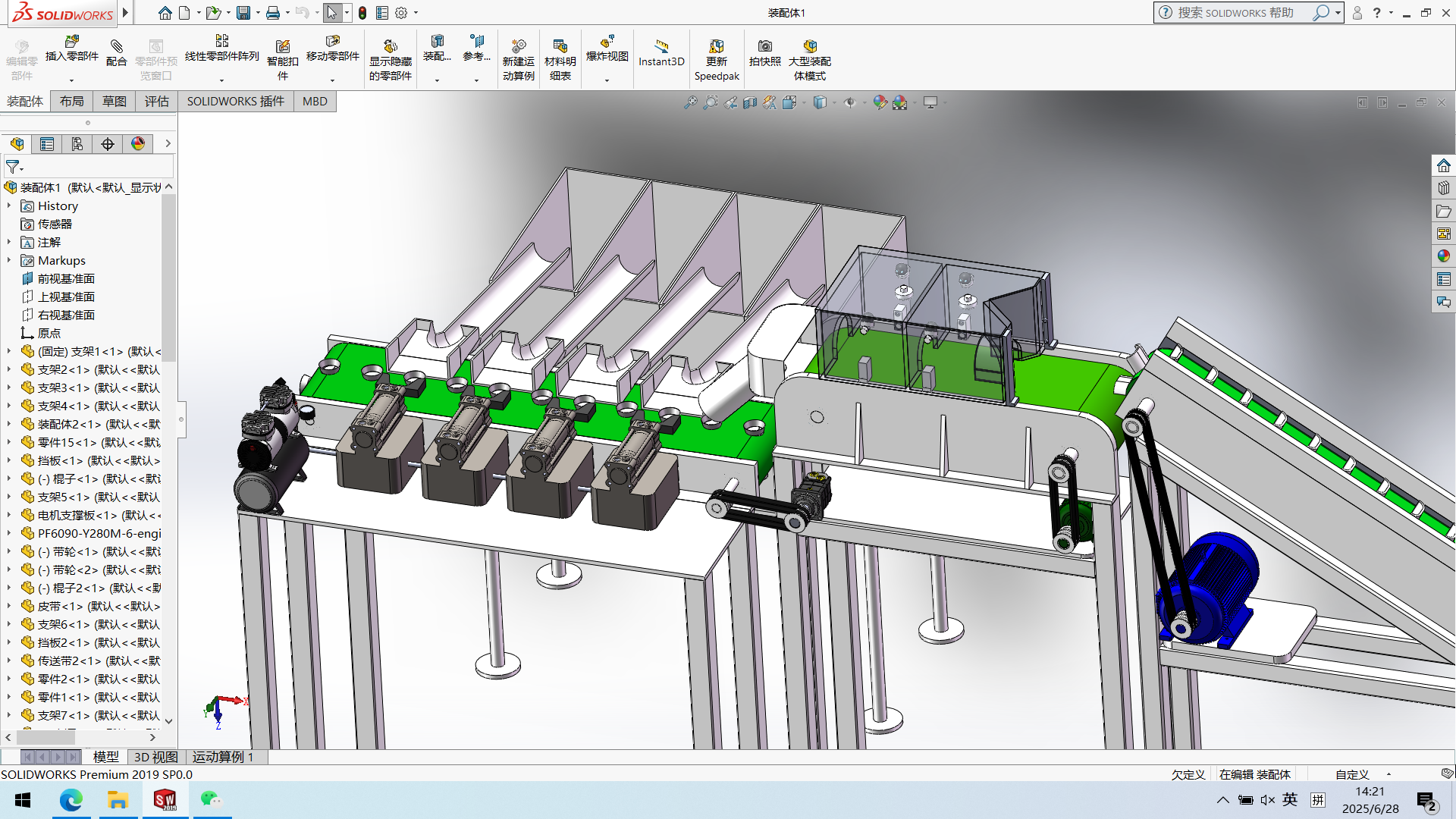Open WeChat from the taskbar

[212, 800]
